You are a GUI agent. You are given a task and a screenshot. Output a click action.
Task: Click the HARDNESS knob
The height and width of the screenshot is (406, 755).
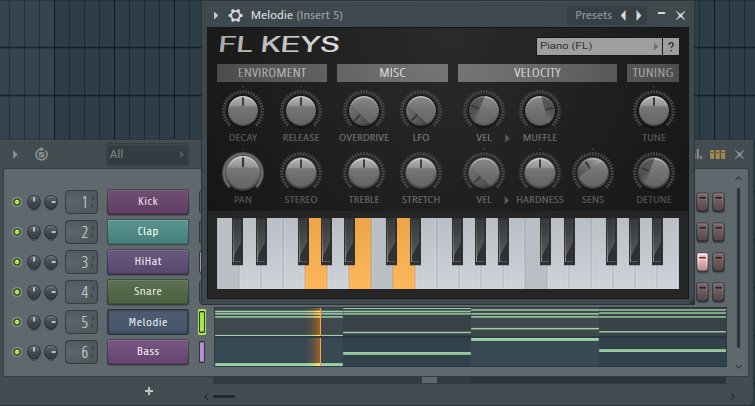(540, 172)
